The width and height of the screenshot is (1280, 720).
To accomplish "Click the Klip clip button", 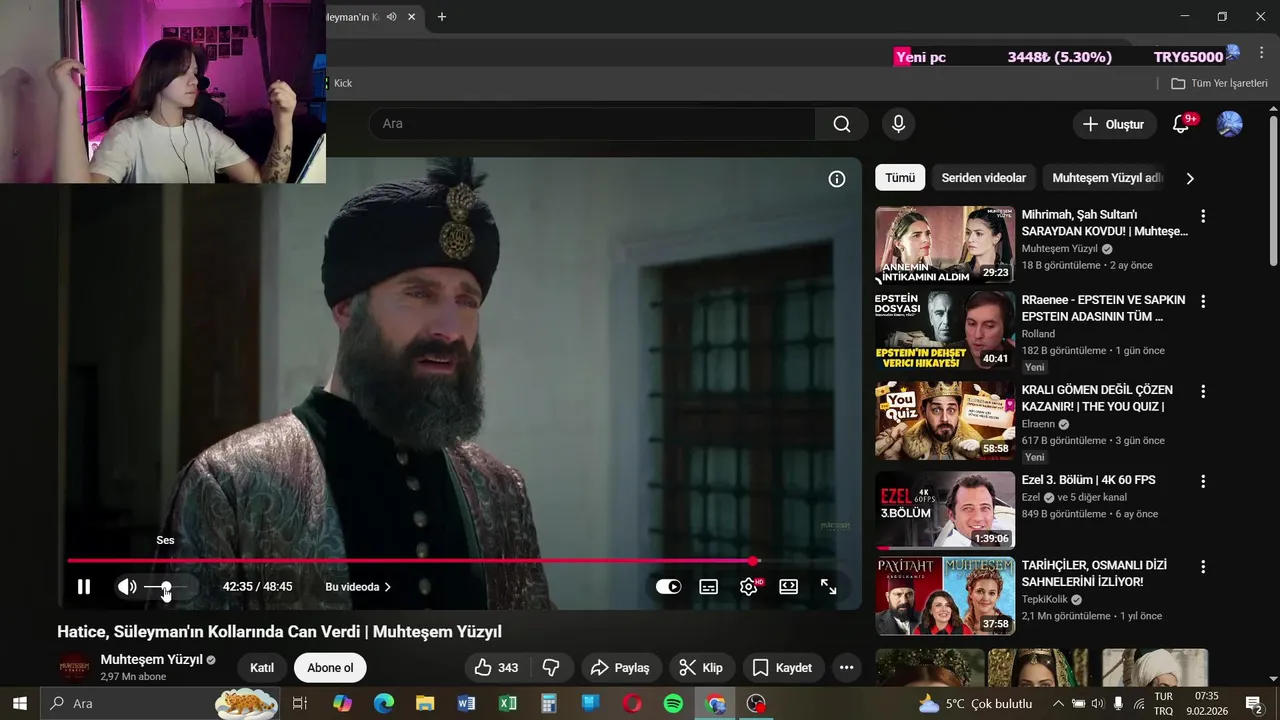I will [x=701, y=668].
